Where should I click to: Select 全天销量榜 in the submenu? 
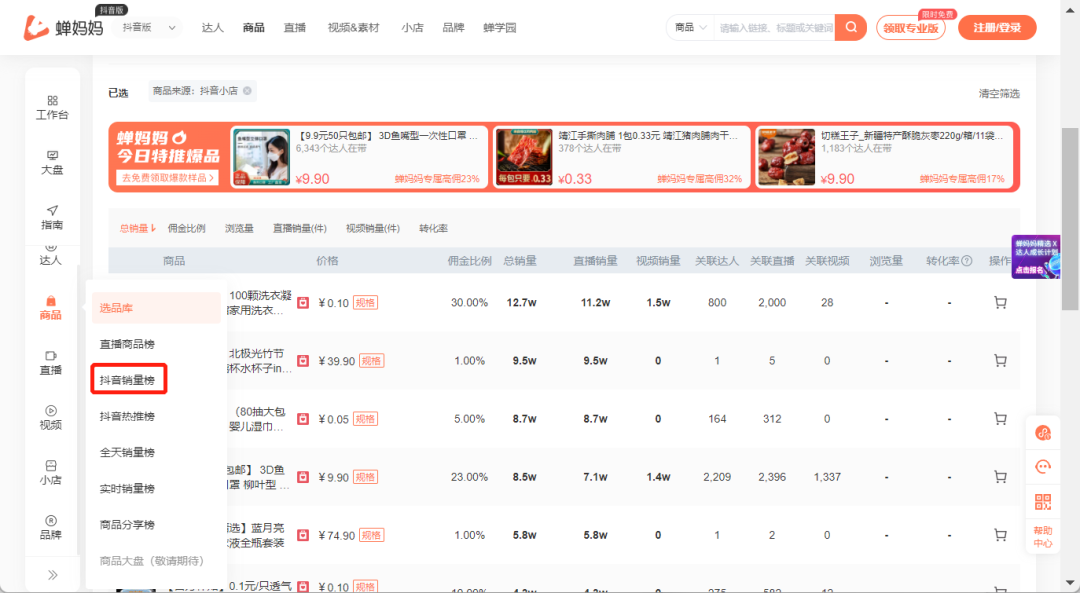coord(127,452)
